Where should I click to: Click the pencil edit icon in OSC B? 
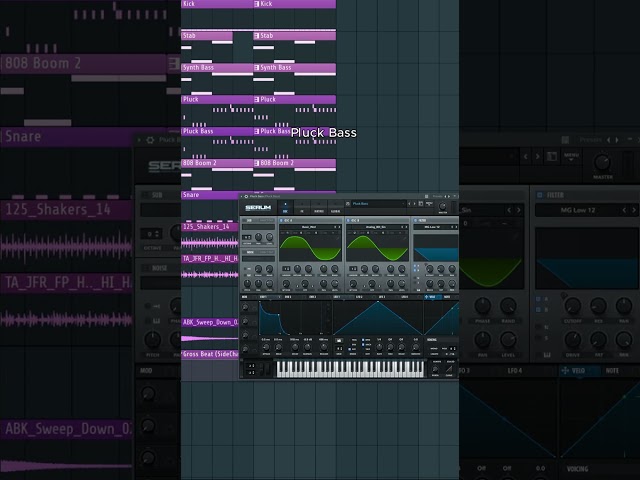404,237
